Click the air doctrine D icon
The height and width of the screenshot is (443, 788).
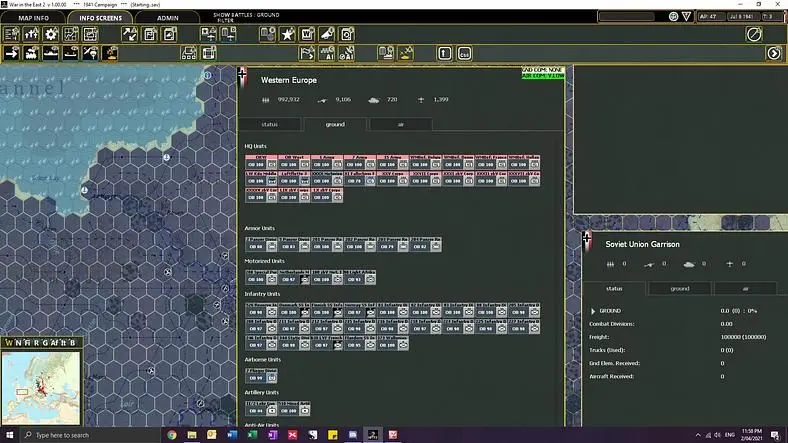(x=228, y=34)
